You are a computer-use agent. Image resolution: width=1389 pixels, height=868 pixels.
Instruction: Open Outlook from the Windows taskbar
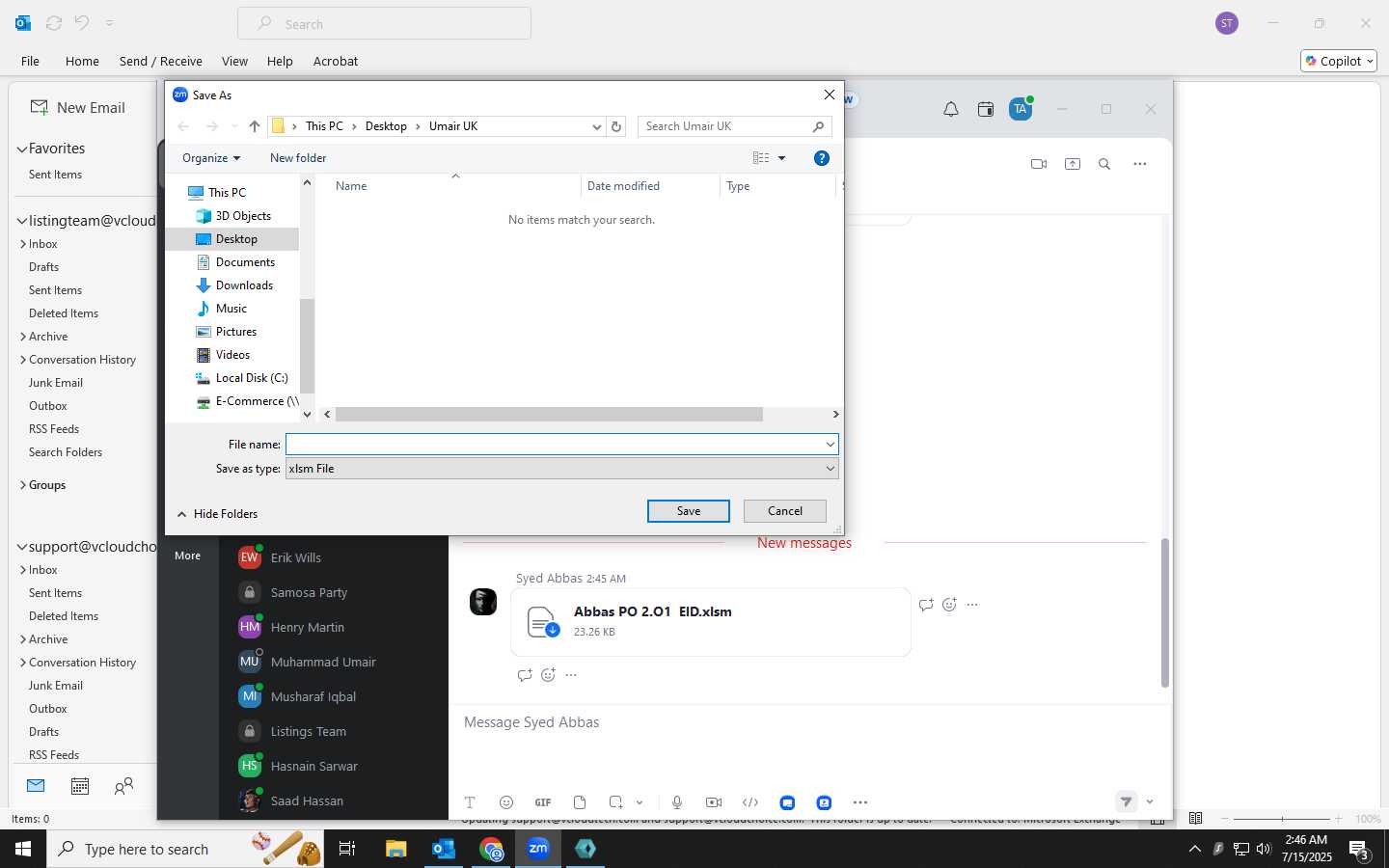tap(444, 849)
